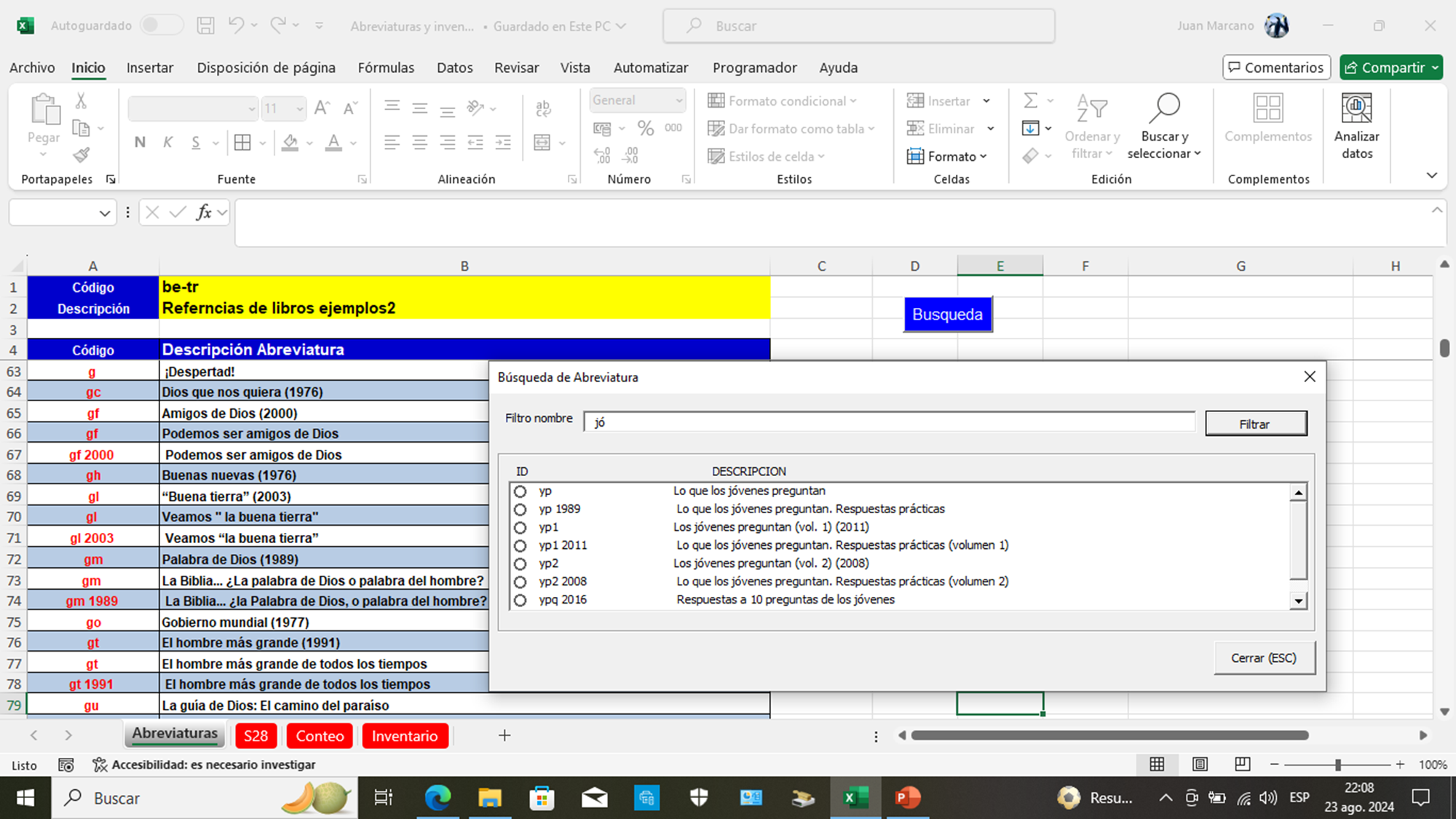Open the Name Box dropdown arrow

coord(104,213)
